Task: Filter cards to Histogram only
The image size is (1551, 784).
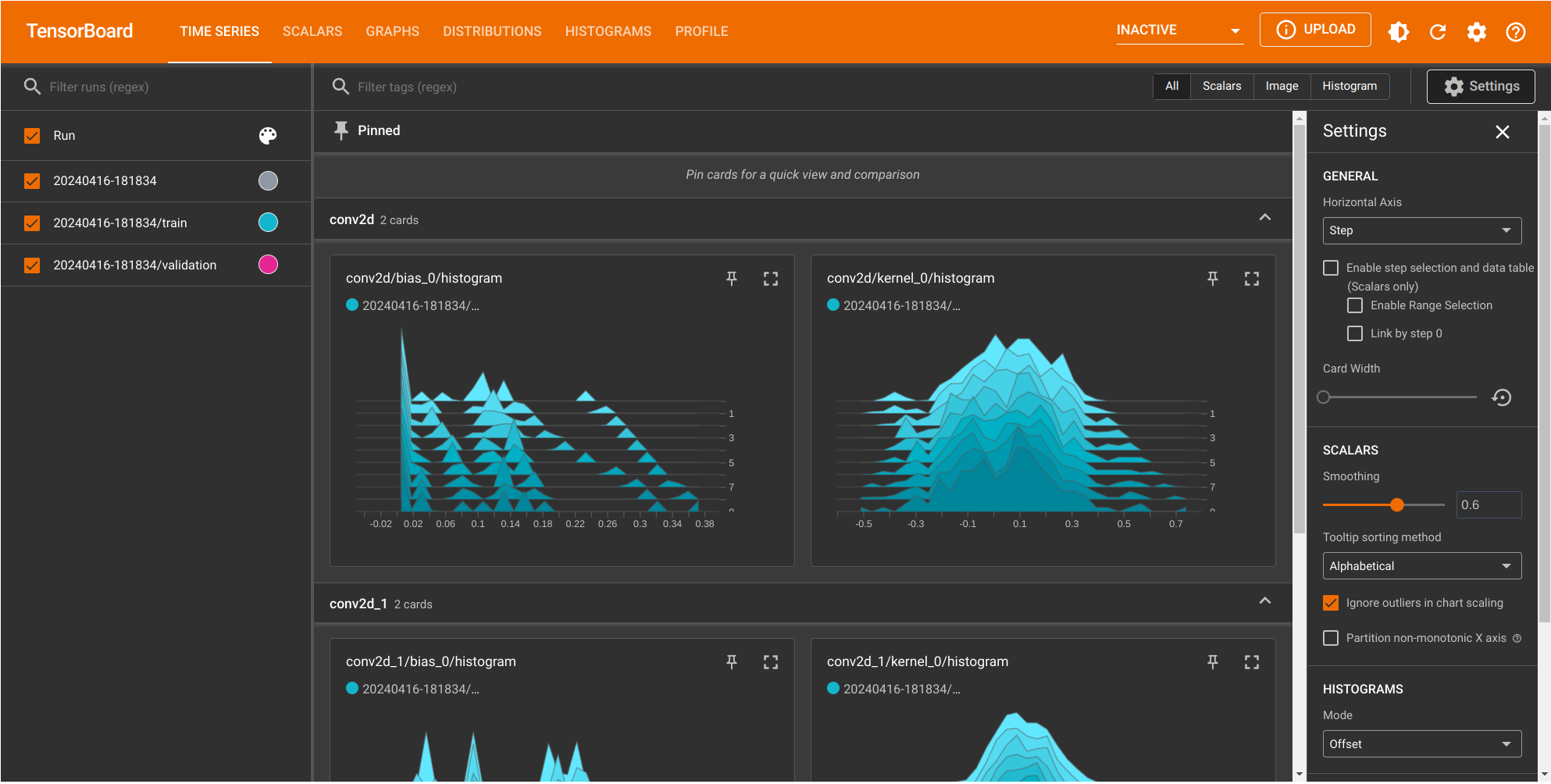Action: (x=1350, y=86)
